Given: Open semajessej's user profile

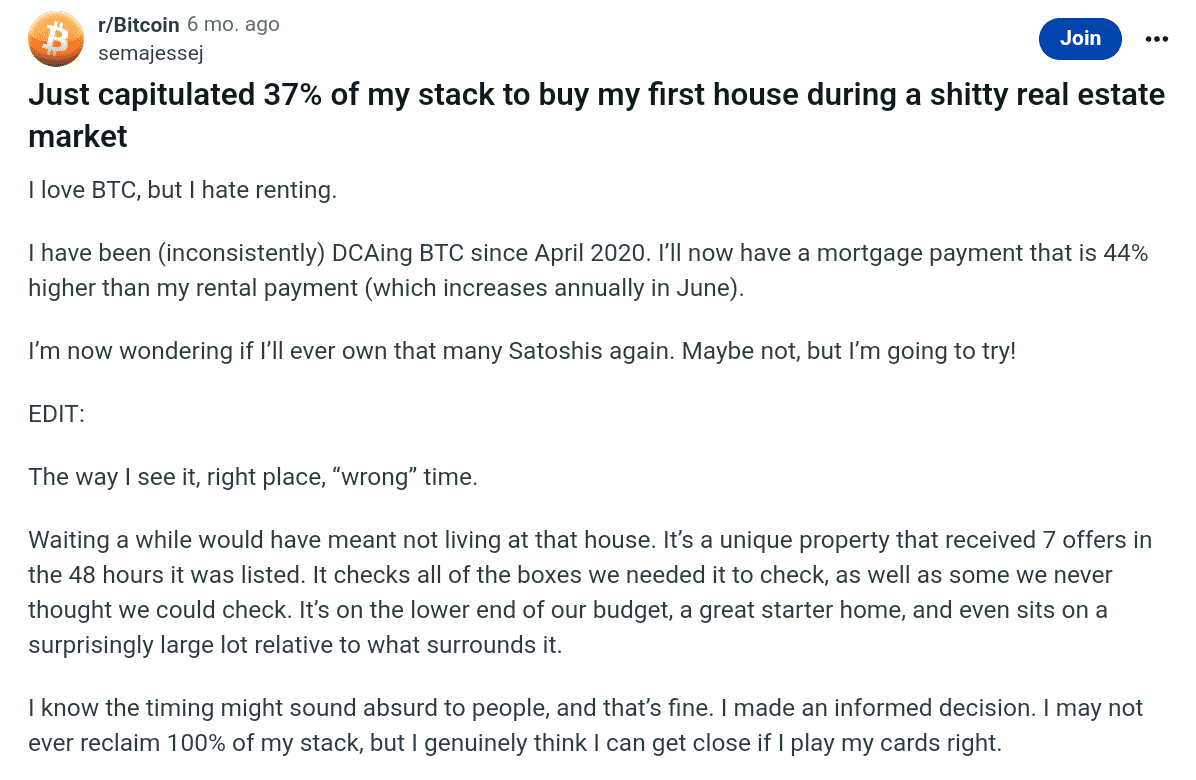Looking at the screenshot, I should coord(151,53).
